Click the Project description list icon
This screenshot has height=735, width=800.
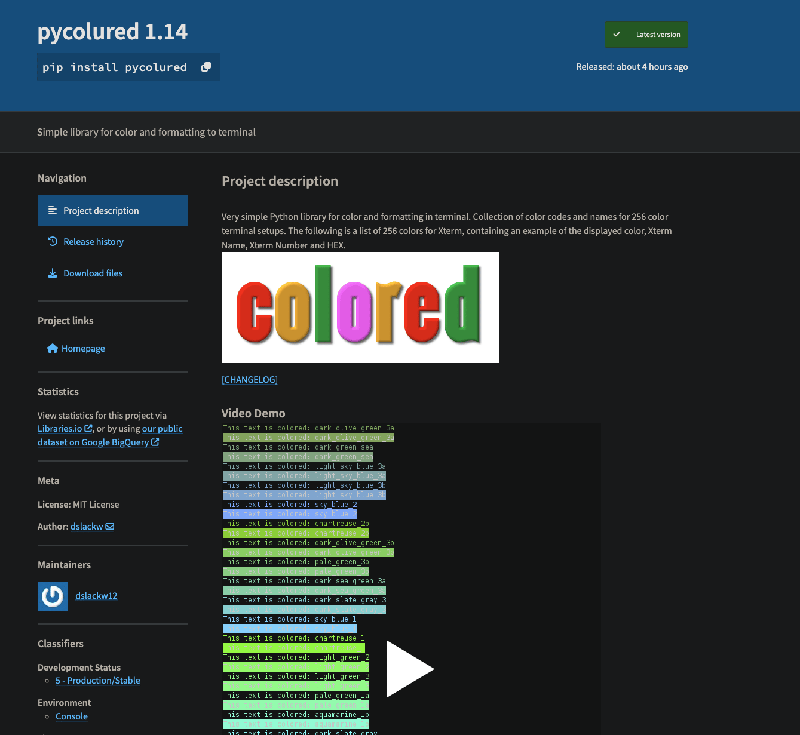[x=52, y=210]
